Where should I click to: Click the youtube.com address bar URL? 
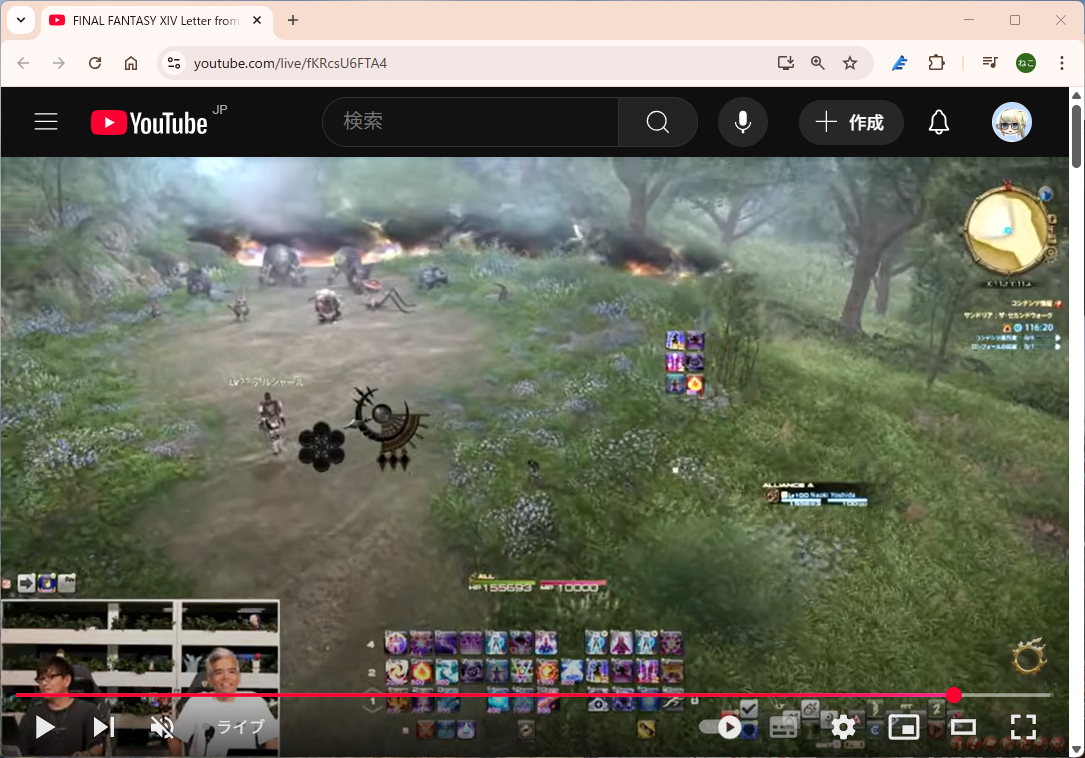(x=290, y=63)
